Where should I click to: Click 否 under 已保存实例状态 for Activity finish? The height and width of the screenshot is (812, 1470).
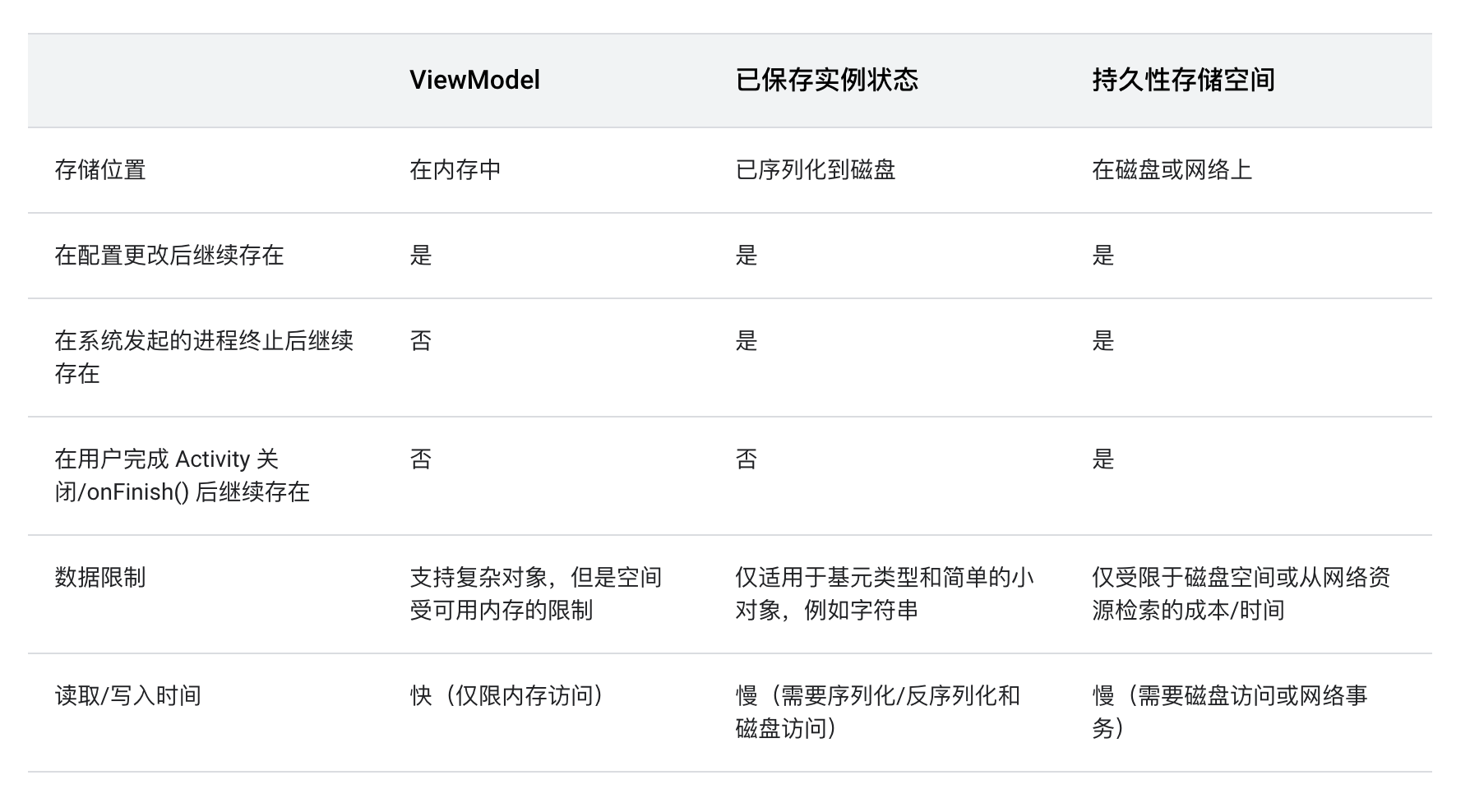point(747,459)
